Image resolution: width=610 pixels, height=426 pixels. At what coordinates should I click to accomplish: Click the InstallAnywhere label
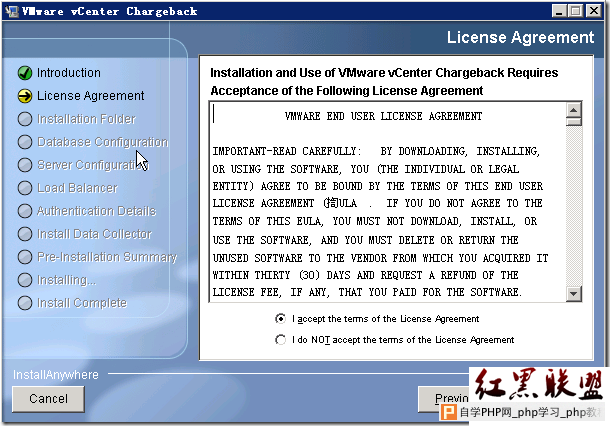pyautogui.click(x=56, y=375)
